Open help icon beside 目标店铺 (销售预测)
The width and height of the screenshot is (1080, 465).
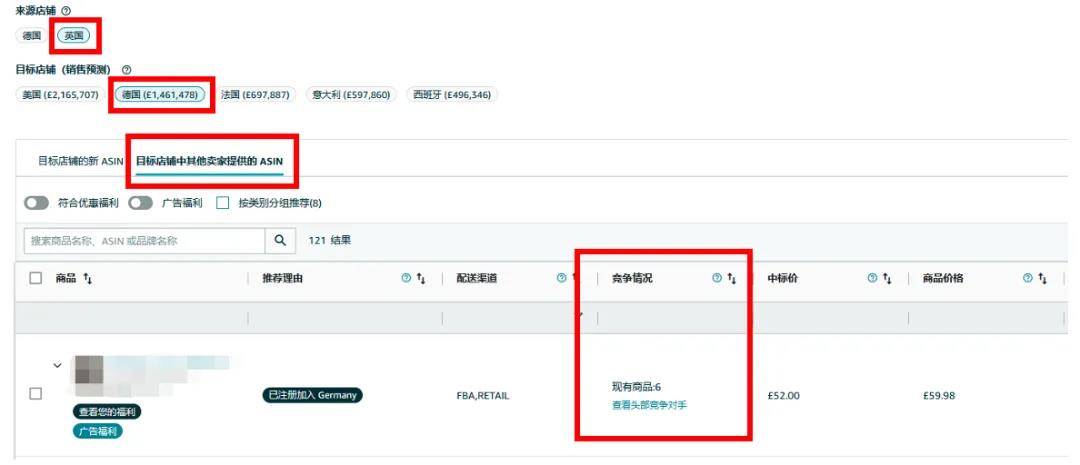[126, 69]
